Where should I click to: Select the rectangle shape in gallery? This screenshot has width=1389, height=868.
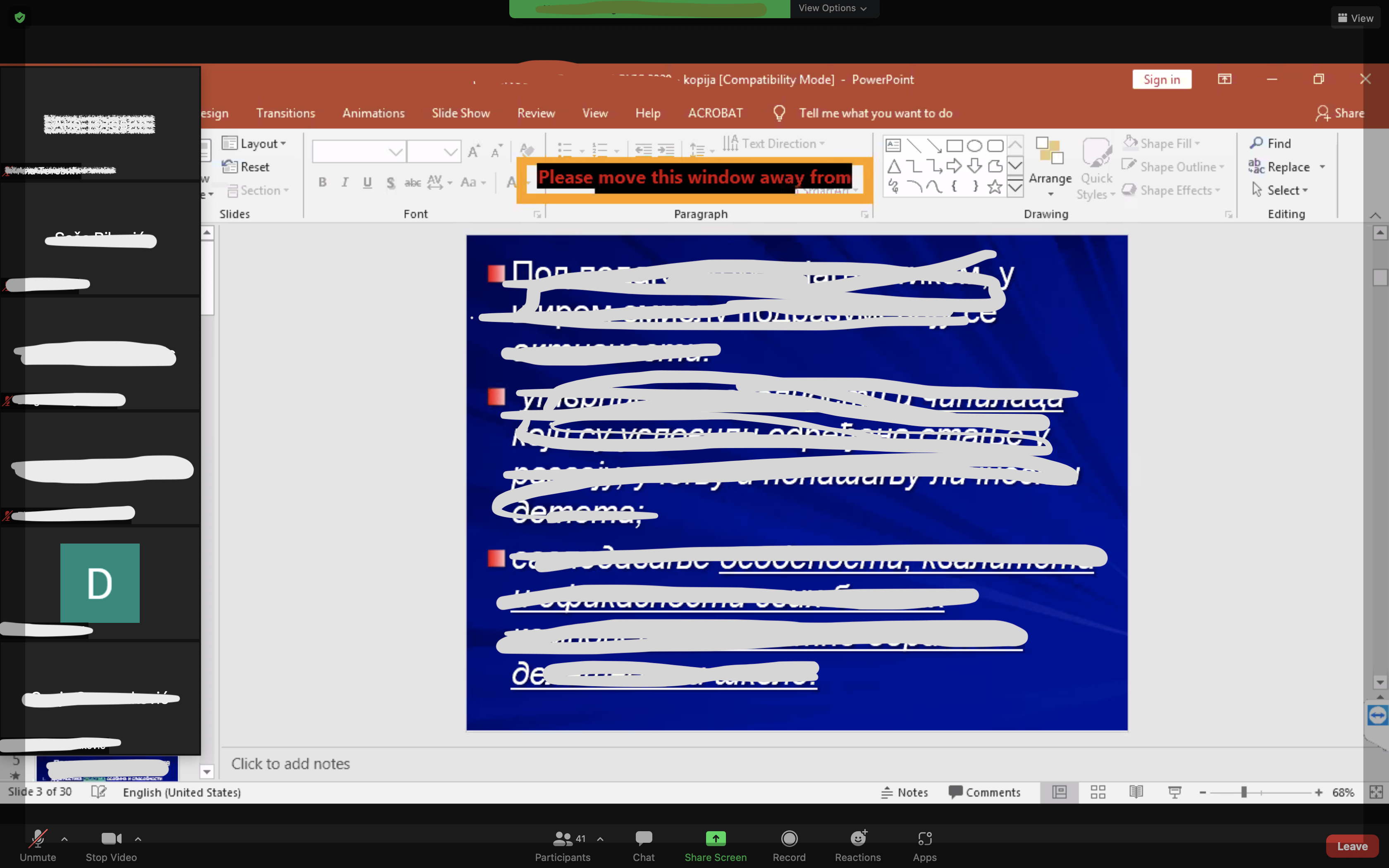(x=954, y=145)
